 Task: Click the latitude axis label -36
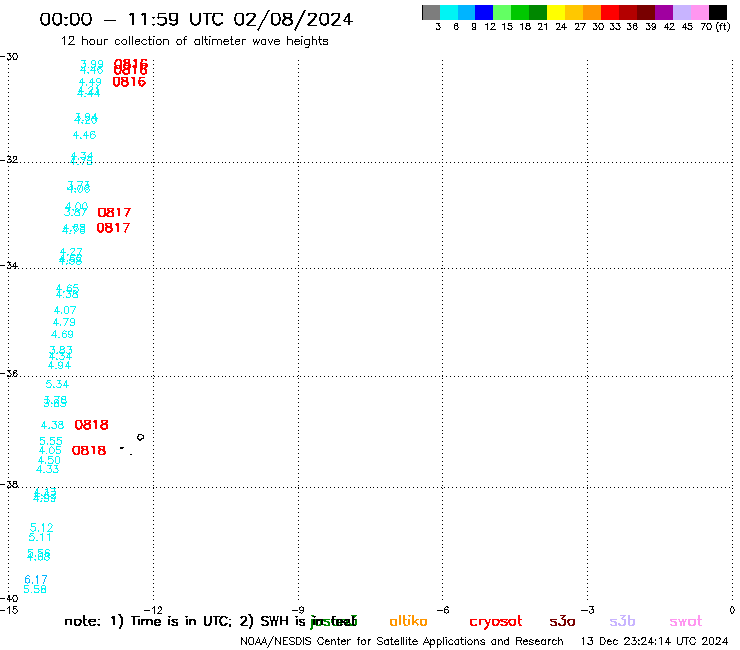9,373
